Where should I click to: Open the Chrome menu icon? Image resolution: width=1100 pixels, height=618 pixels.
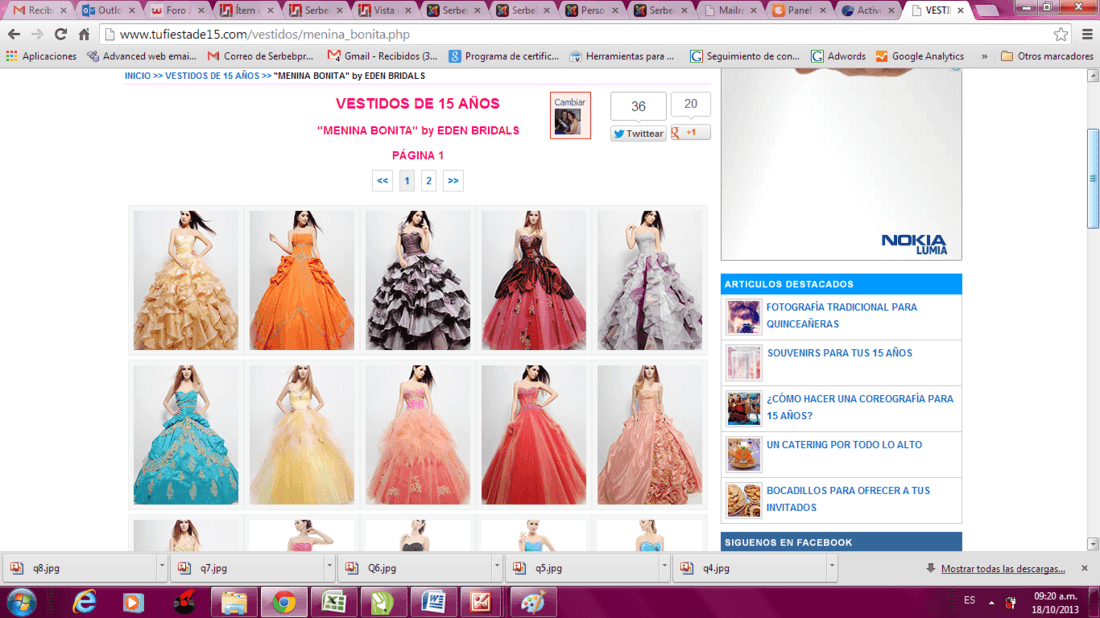tap(1087, 34)
